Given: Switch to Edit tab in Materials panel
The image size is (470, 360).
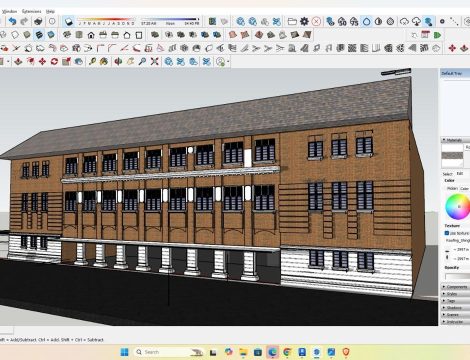Looking at the screenshot, I should tap(460, 174).
